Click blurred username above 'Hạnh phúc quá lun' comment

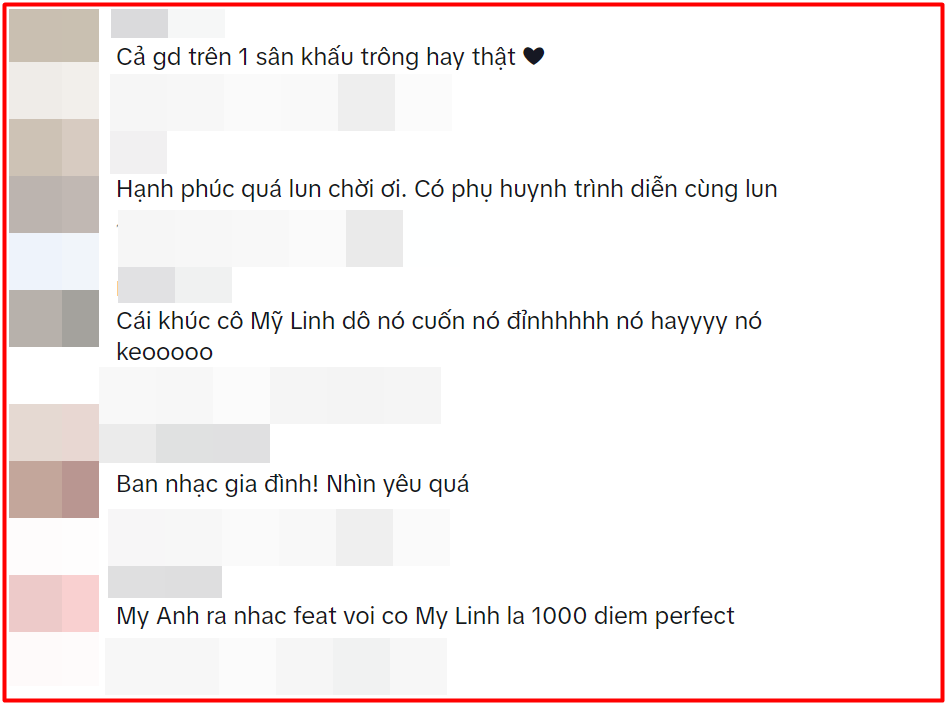click(138, 152)
